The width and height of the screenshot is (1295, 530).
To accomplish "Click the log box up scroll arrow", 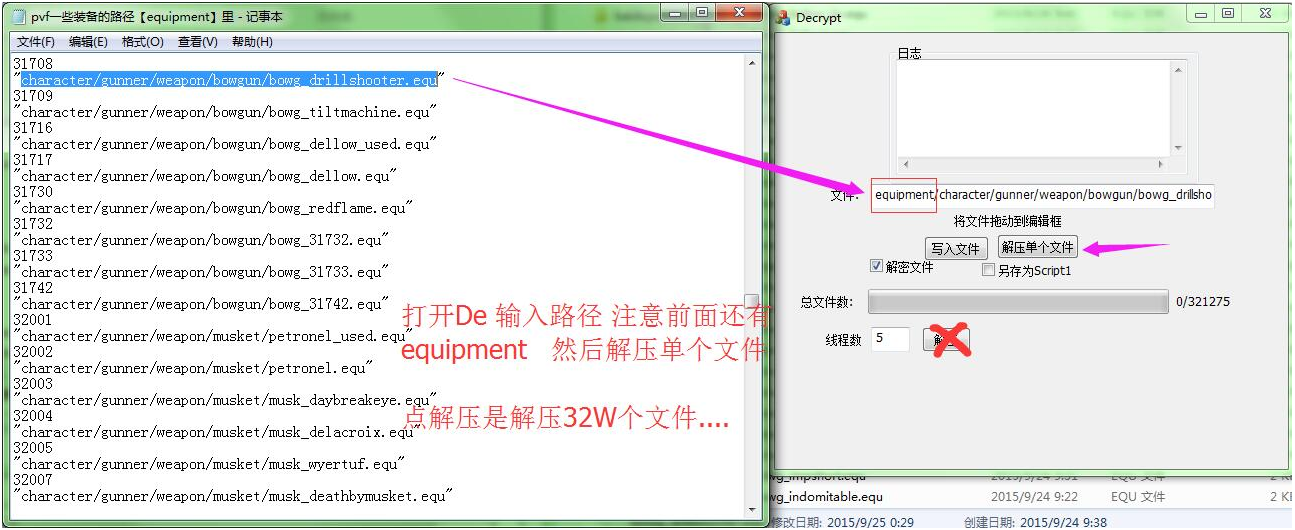I will click(x=1177, y=69).
